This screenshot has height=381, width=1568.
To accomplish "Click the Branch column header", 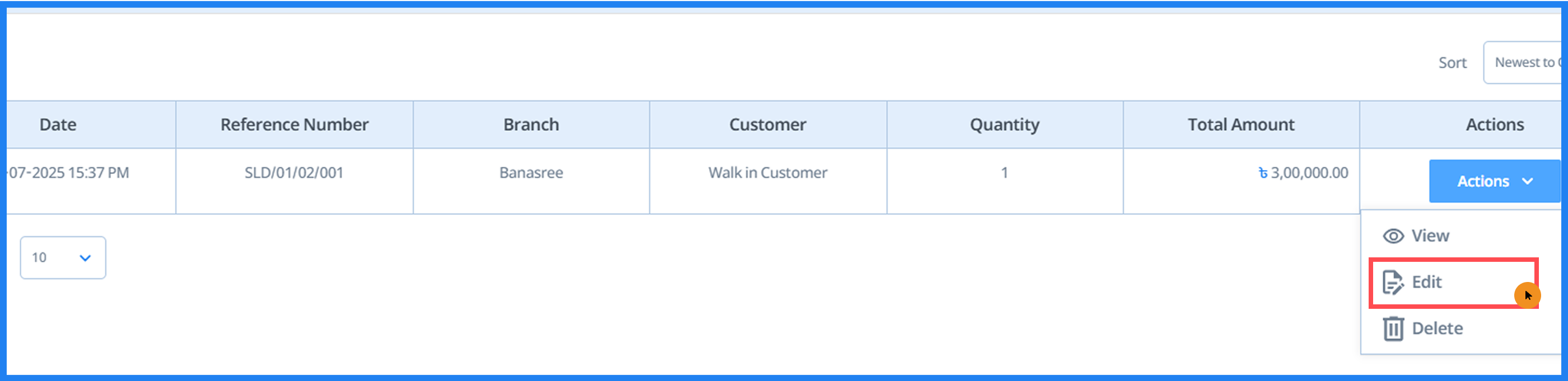I will point(531,124).
